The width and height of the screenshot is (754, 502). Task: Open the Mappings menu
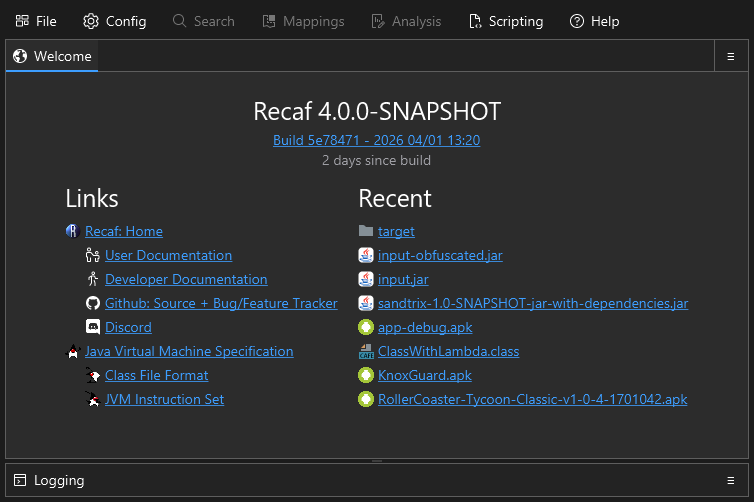(x=303, y=21)
